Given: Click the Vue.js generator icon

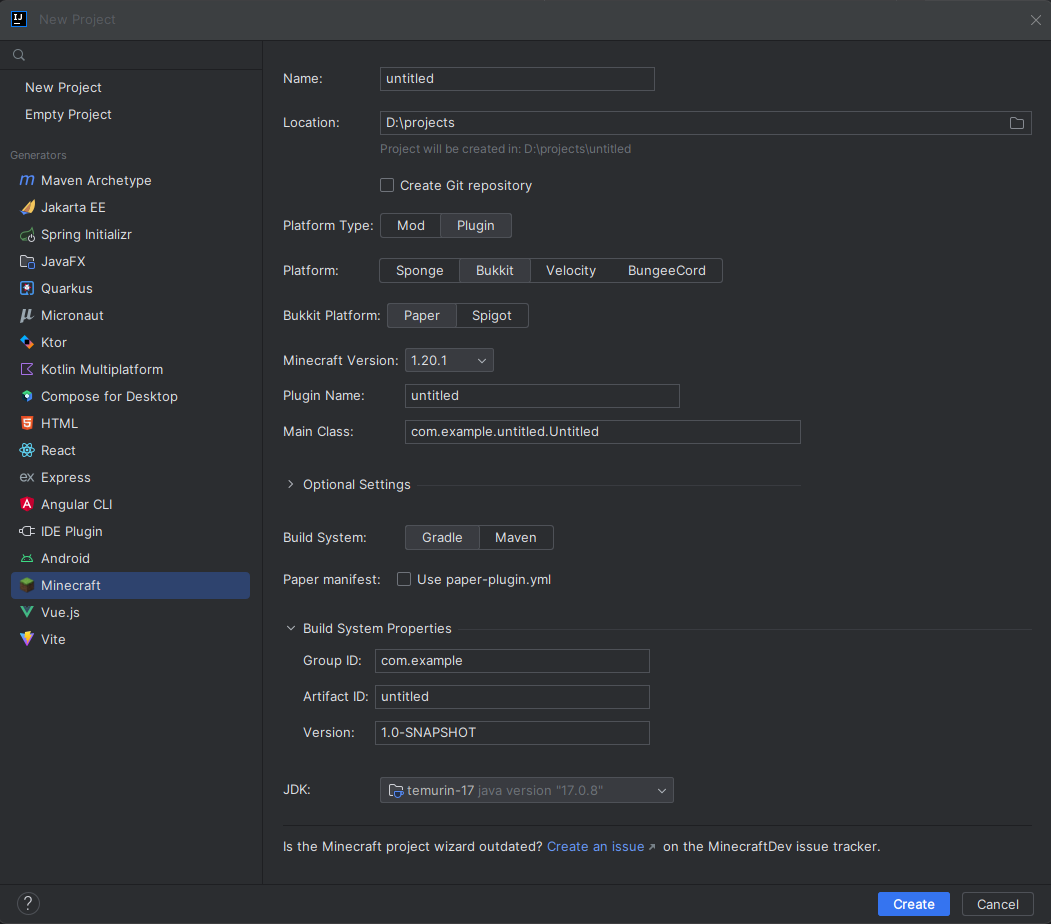Looking at the screenshot, I should pyautogui.click(x=27, y=613).
